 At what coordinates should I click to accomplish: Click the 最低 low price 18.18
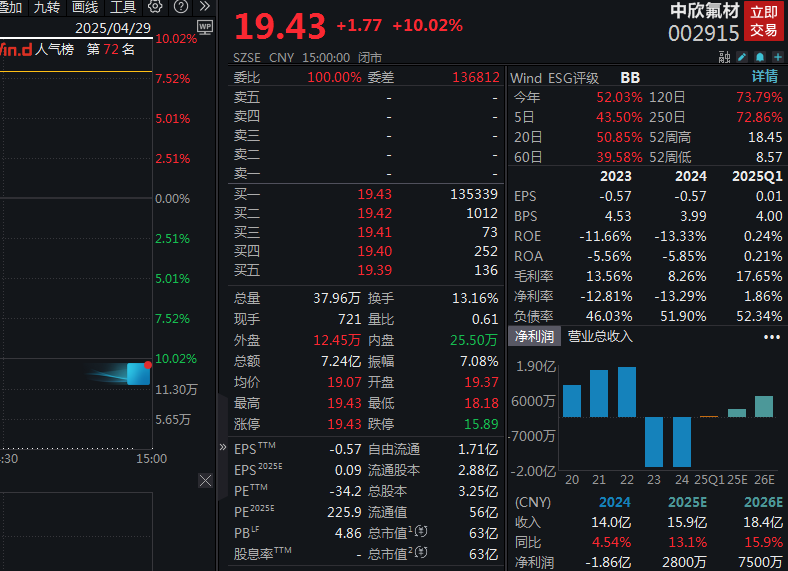pyautogui.click(x=481, y=403)
